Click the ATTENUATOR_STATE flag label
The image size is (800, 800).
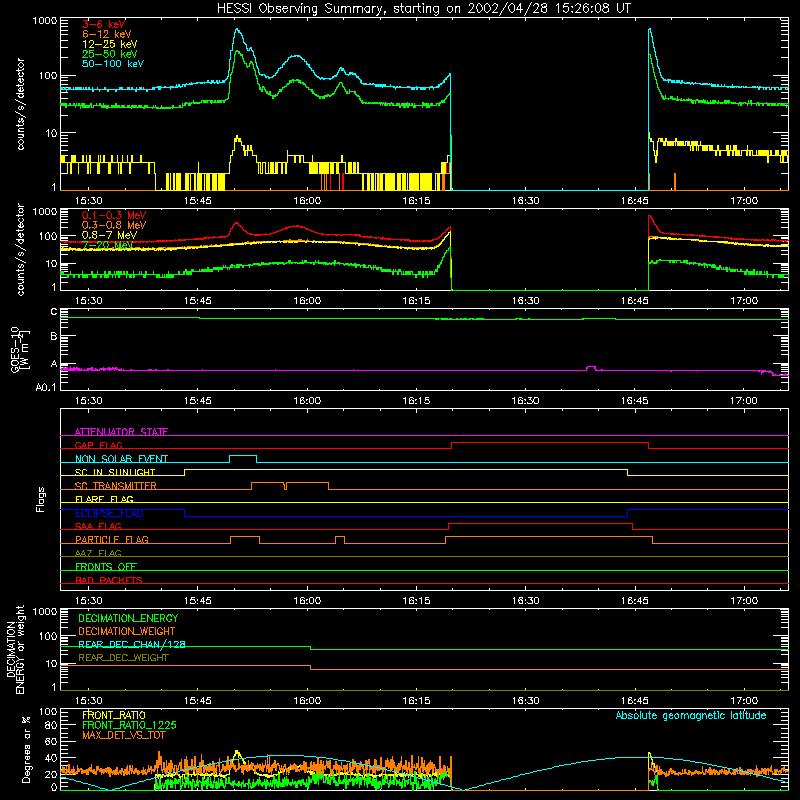pyautogui.click(x=121, y=432)
